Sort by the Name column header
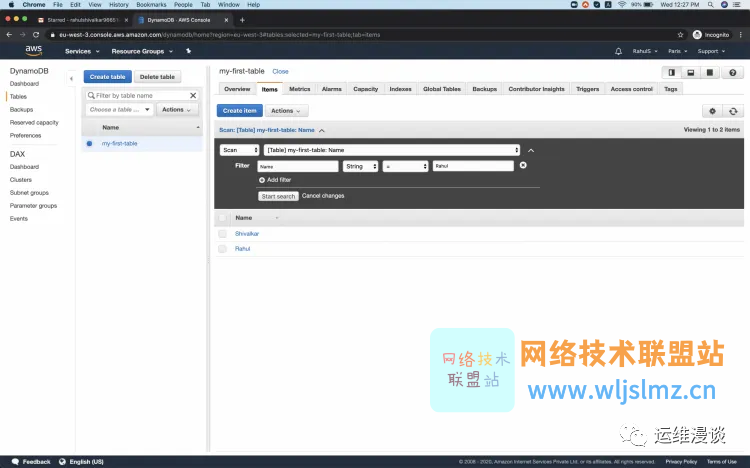Viewport: 750px width, 468px height. click(x=244, y=218)
